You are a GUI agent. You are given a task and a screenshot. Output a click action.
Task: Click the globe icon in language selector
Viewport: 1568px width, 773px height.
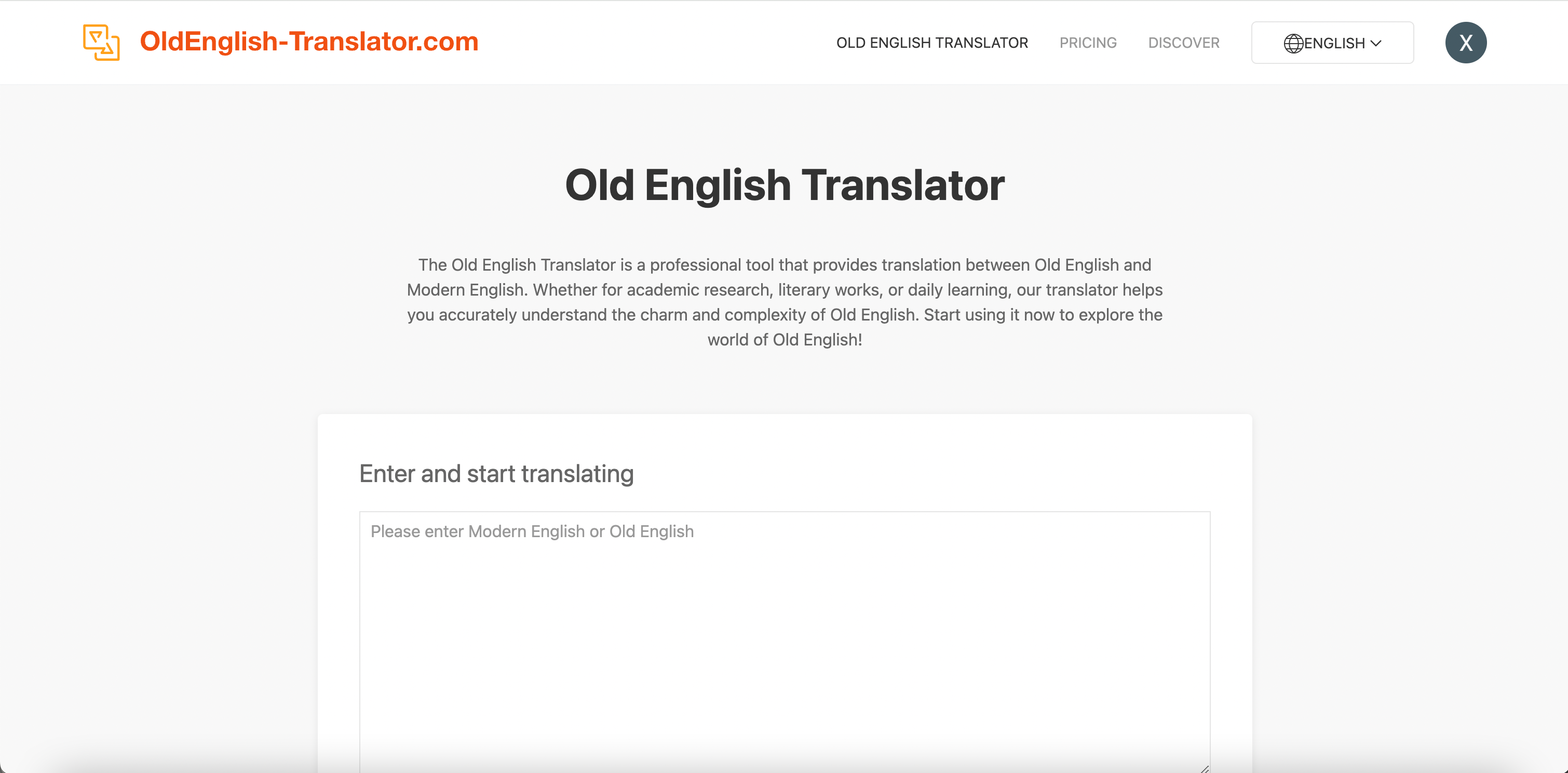[x=1293, y=43]
